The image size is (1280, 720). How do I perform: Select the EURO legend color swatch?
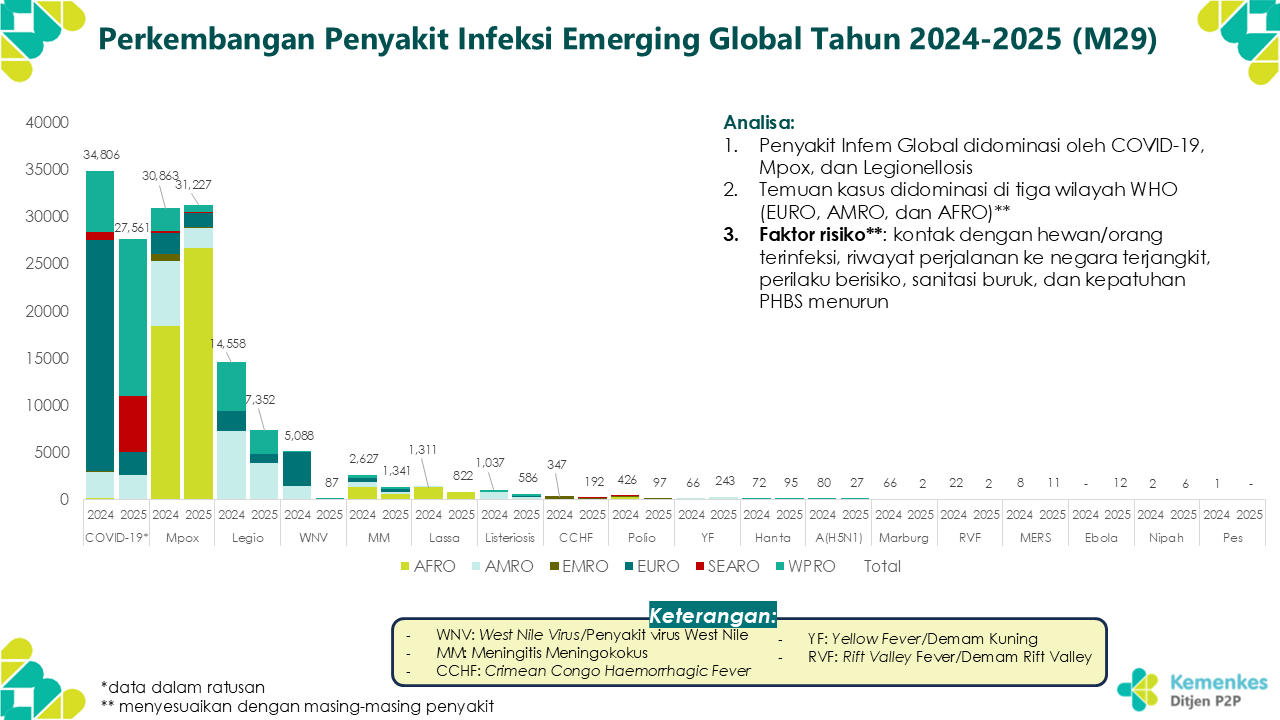pyautogui.click(x=627, y=566)
